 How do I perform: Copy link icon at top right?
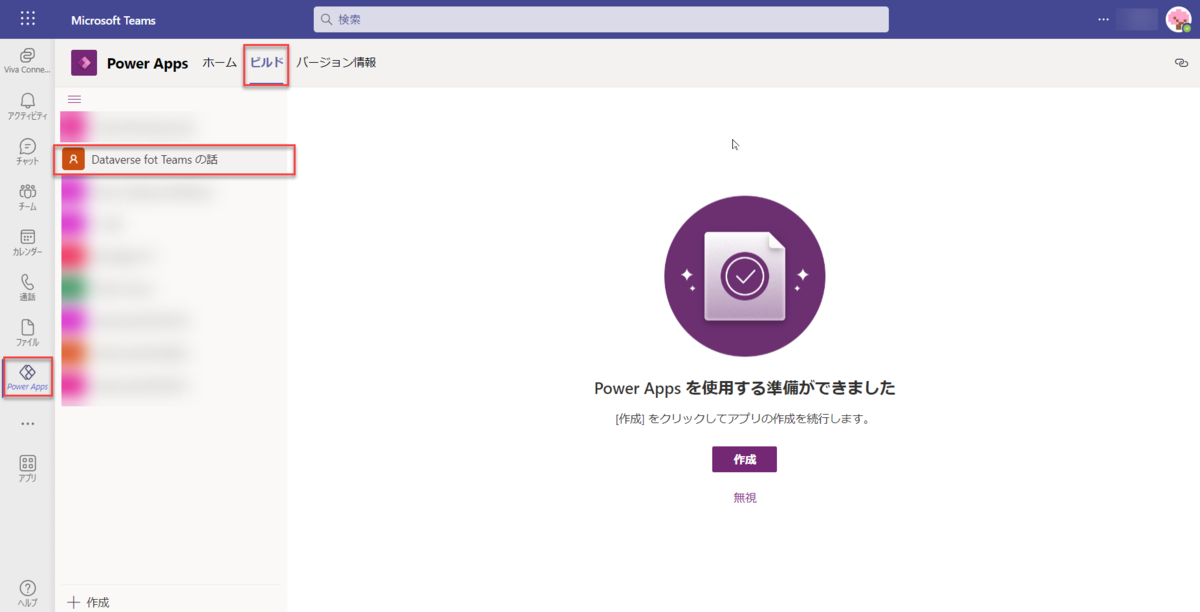[x=1181, y=63]
